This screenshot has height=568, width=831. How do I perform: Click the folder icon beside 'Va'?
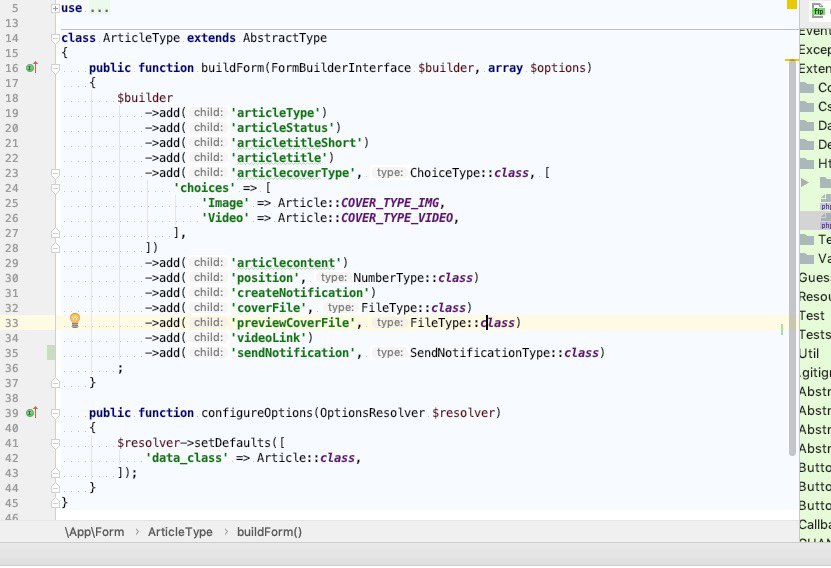coord(807,259)
